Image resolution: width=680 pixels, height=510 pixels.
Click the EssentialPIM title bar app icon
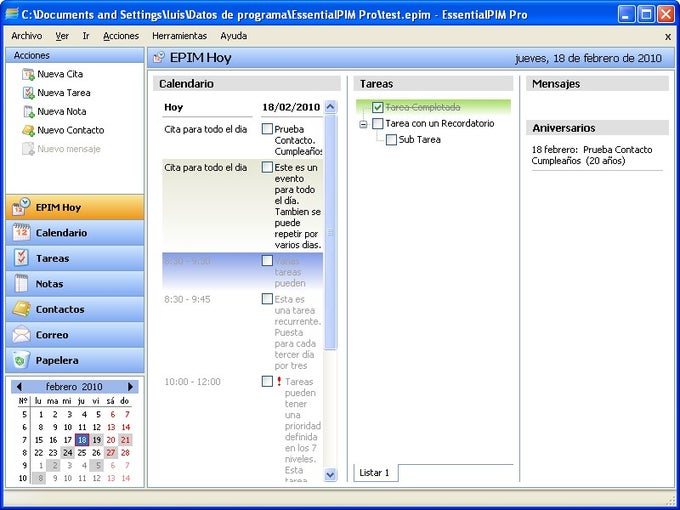11,14
